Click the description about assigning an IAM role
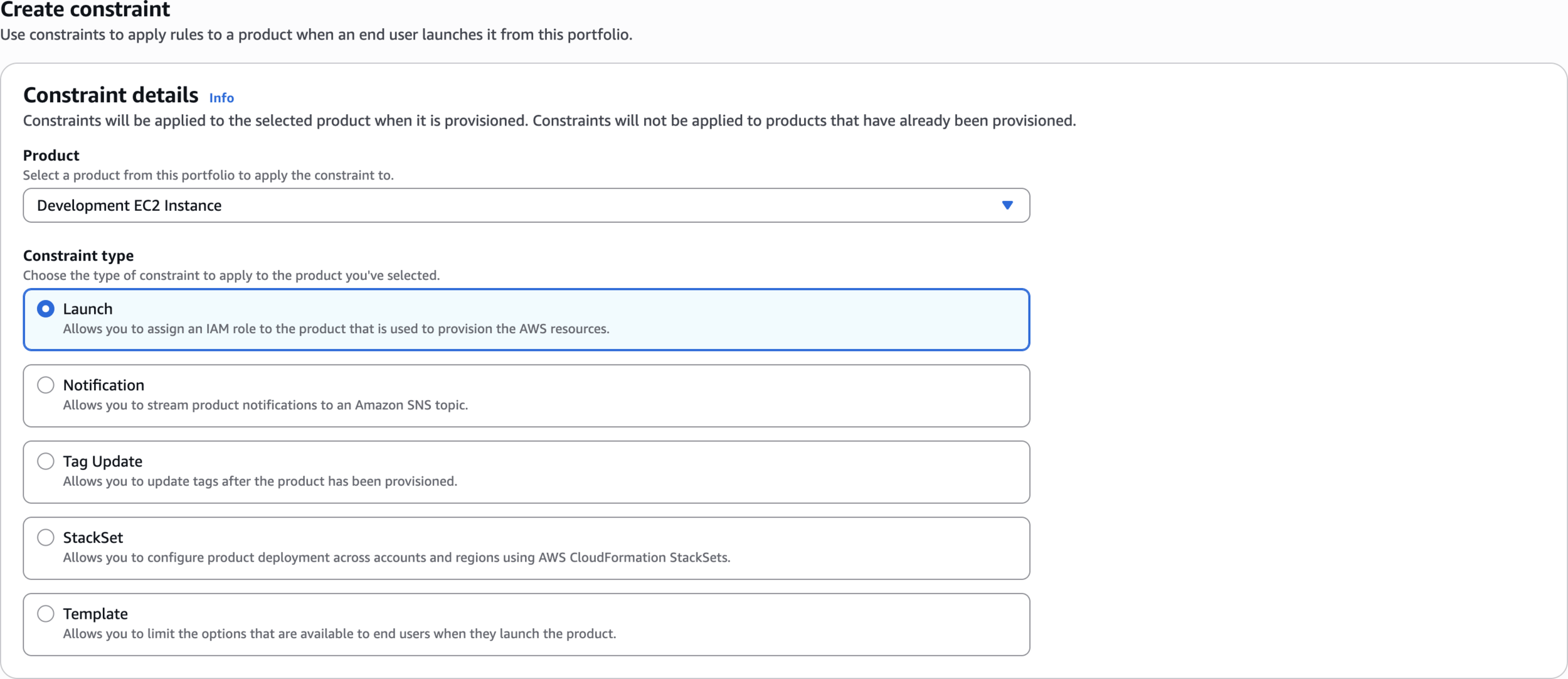The image size is (1568, 679). [x=336, y=329]
